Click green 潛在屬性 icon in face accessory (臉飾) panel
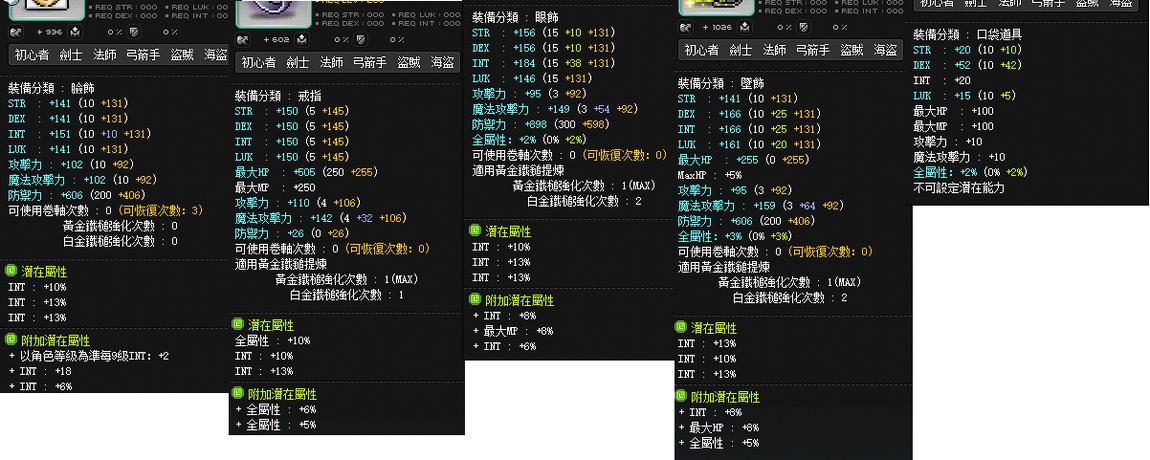This screenshot has height=460, width=1150. (11, 271)
